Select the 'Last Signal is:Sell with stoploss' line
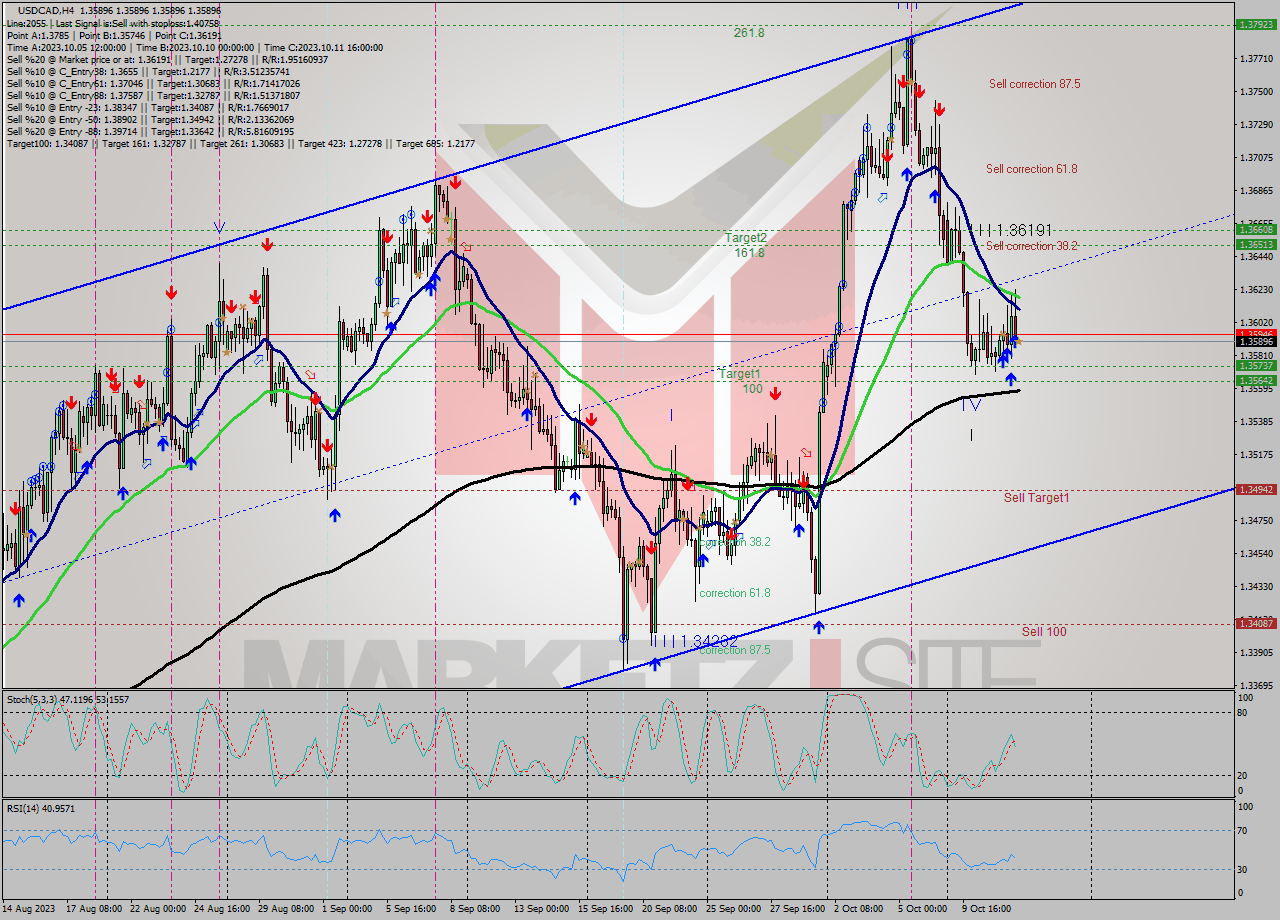Image resolution: width=1280 pixels, height=920 pixels. point(112,23)
